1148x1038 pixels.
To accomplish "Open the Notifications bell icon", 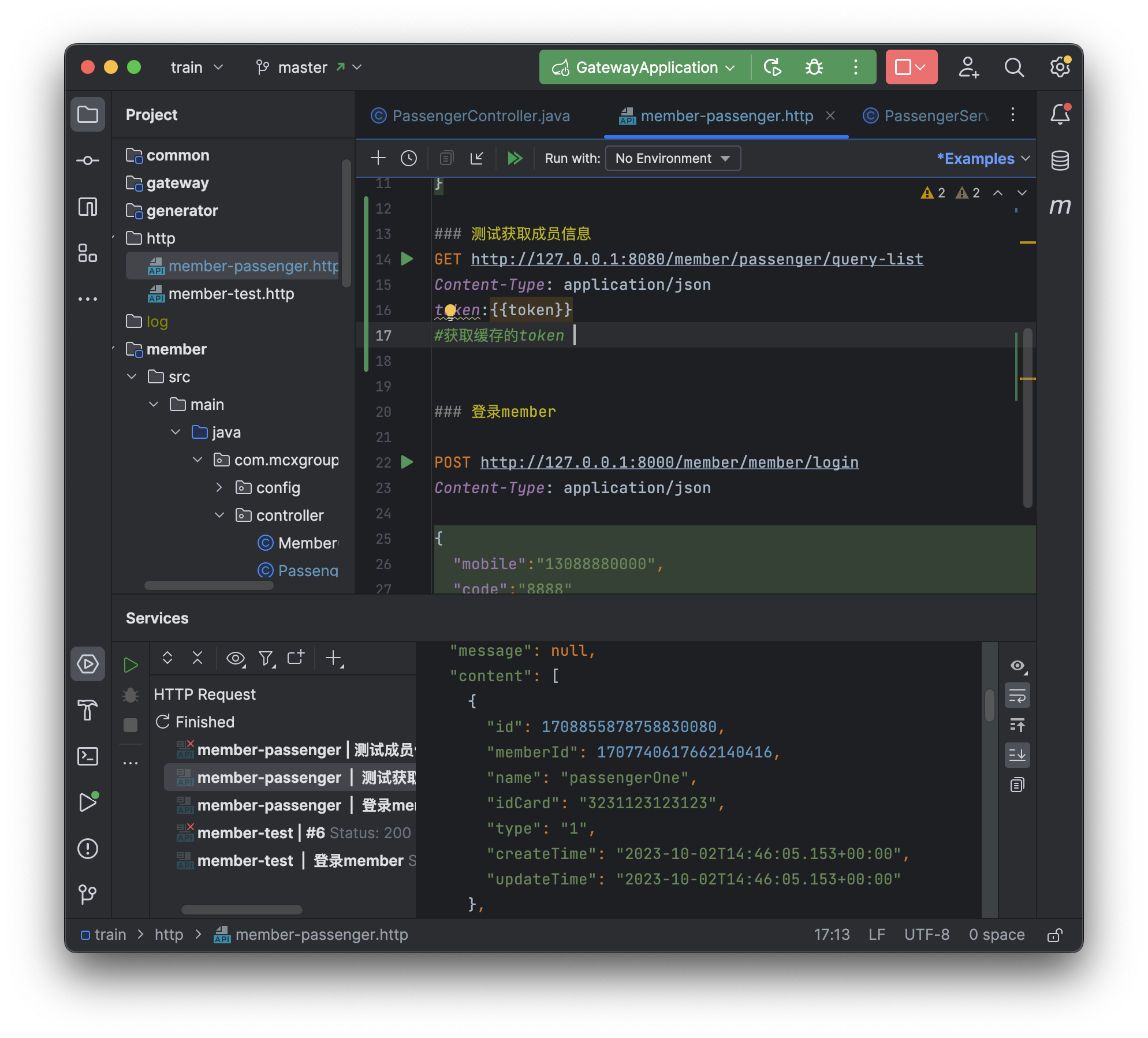I will [x=1060, y=114].
